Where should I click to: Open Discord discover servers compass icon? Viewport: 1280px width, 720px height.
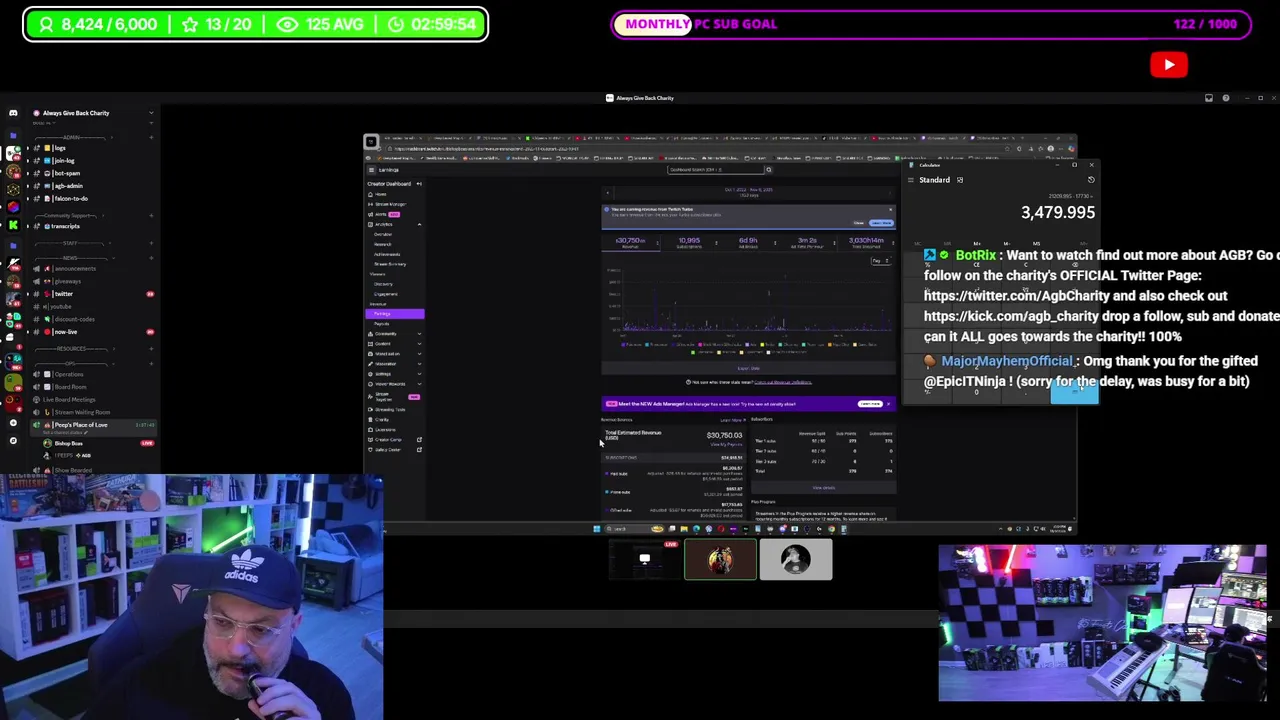coord(13,441)
